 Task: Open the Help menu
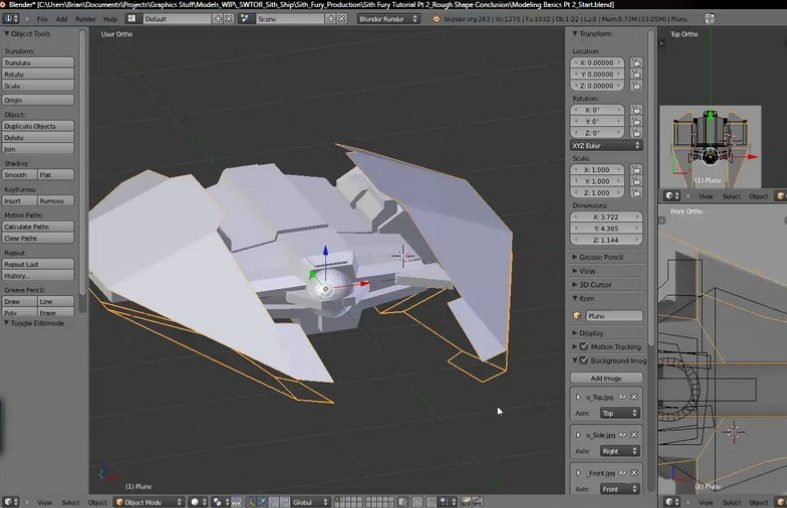110,19
